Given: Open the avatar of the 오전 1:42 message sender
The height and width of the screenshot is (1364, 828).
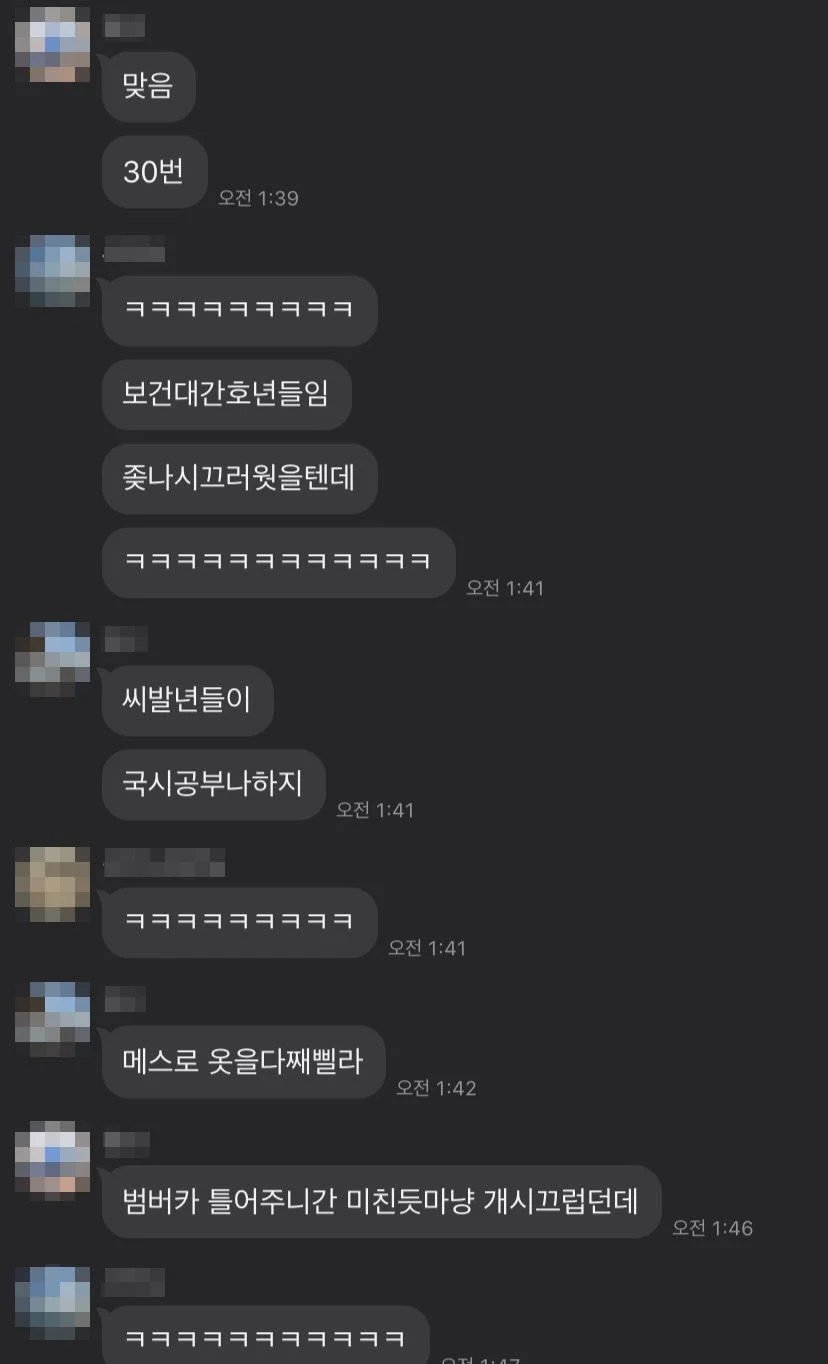Looking at the screenshot, I should point(53,1020).
